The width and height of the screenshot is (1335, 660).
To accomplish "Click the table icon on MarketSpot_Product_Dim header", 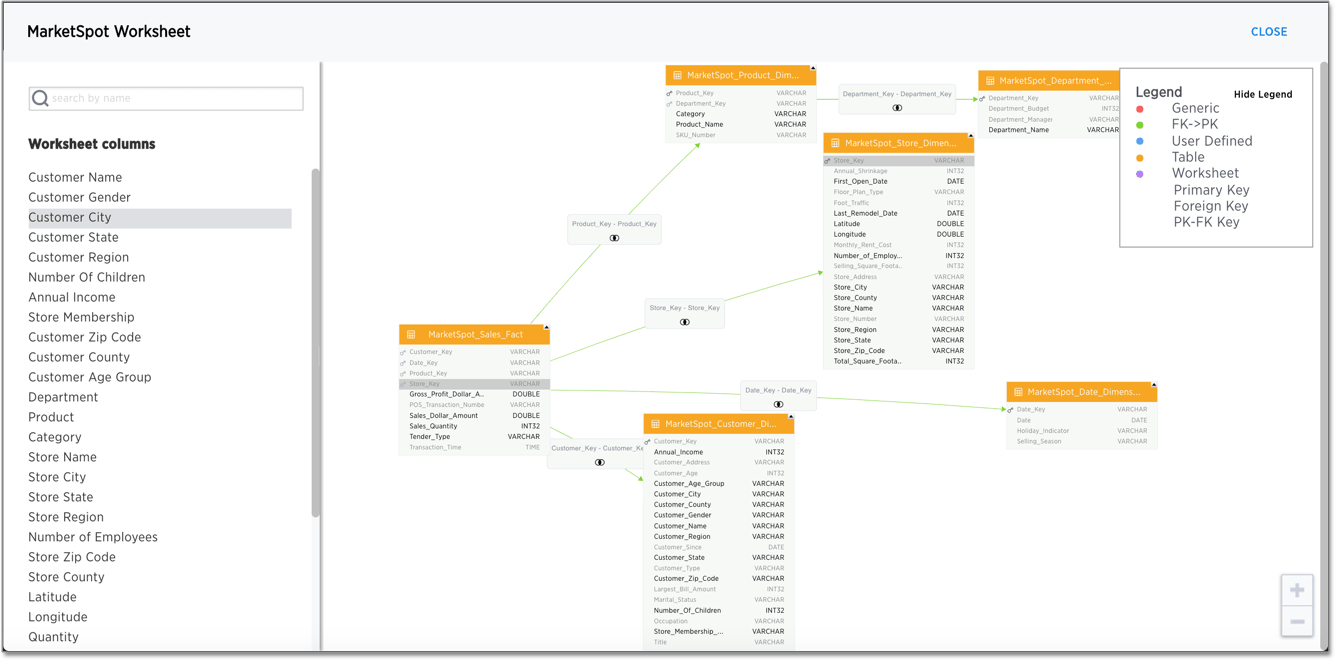I will pyautogui.click(x=678, y=75).
